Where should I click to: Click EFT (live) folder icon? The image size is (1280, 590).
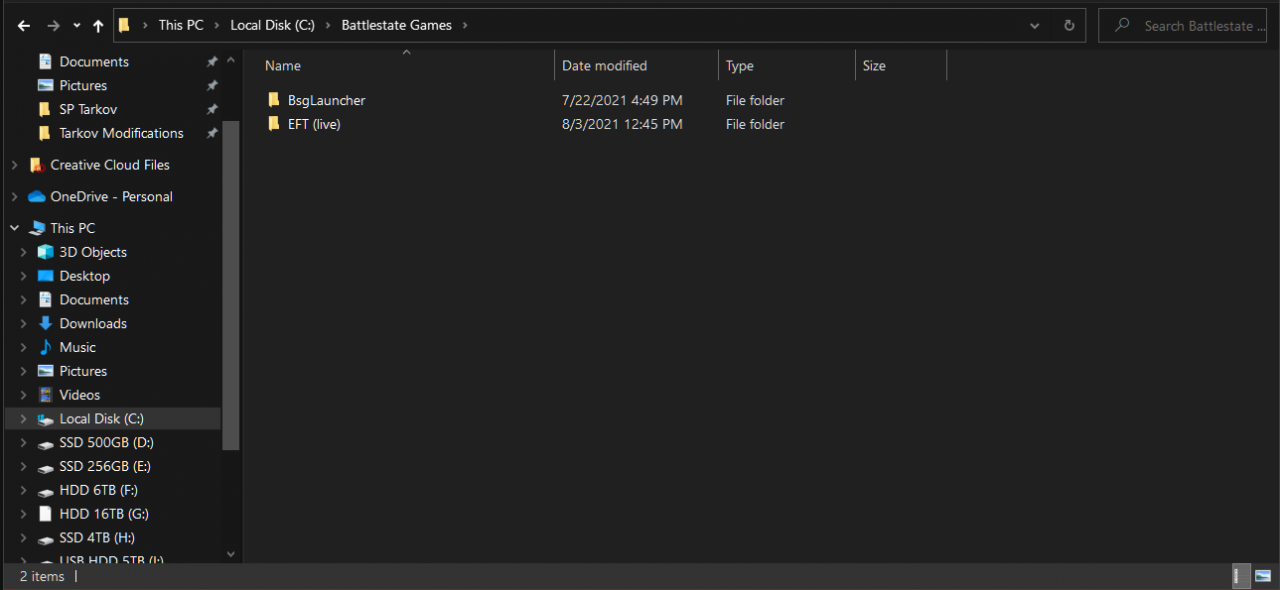(x=274, y=124)
